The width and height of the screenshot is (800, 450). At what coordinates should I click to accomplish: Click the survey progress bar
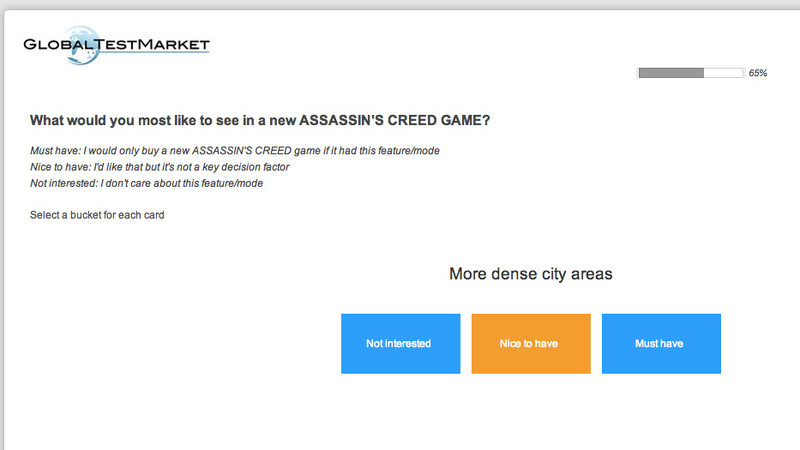691,73
